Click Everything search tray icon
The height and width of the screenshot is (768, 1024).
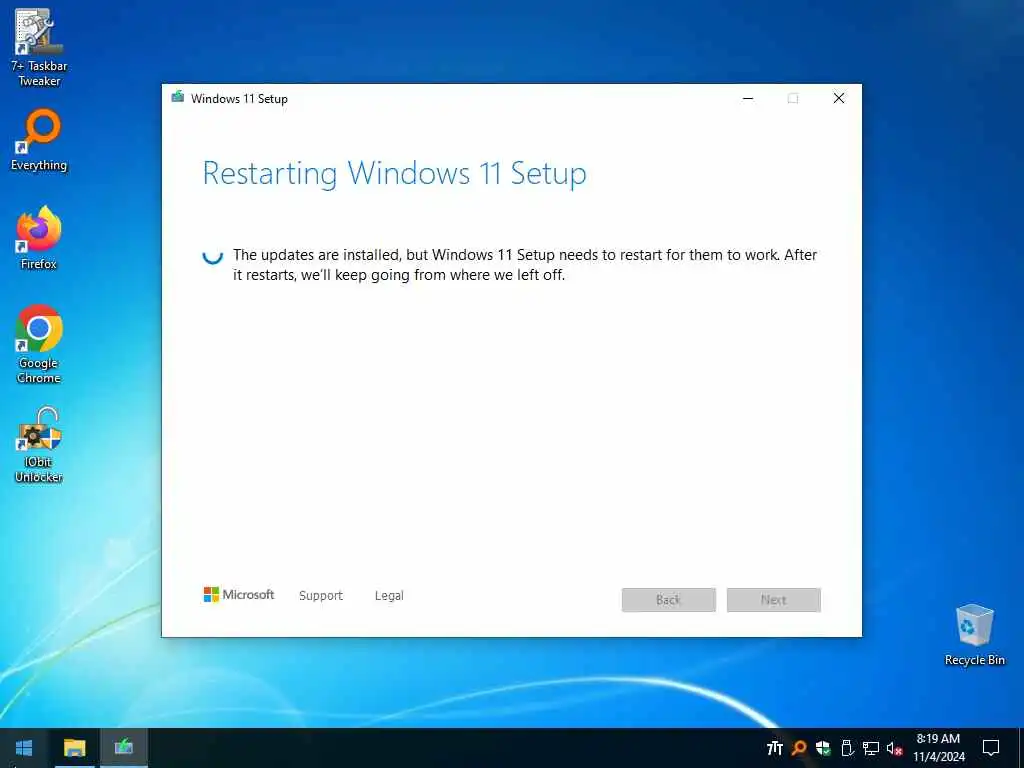pos(799,748)
